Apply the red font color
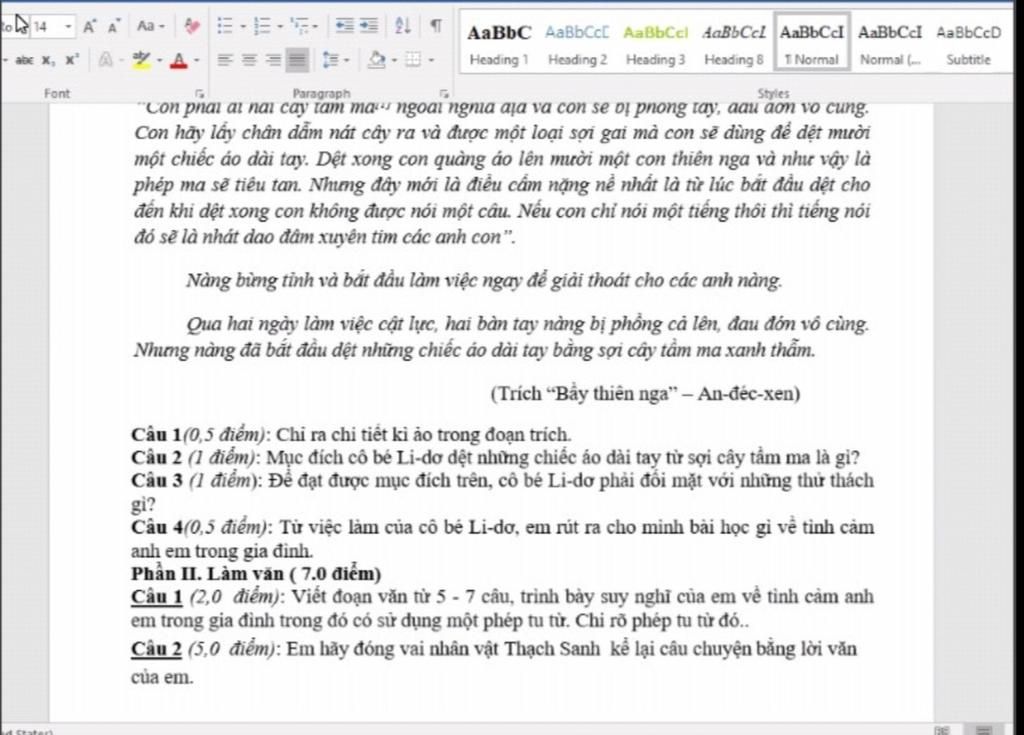 [x=178, y=61]
